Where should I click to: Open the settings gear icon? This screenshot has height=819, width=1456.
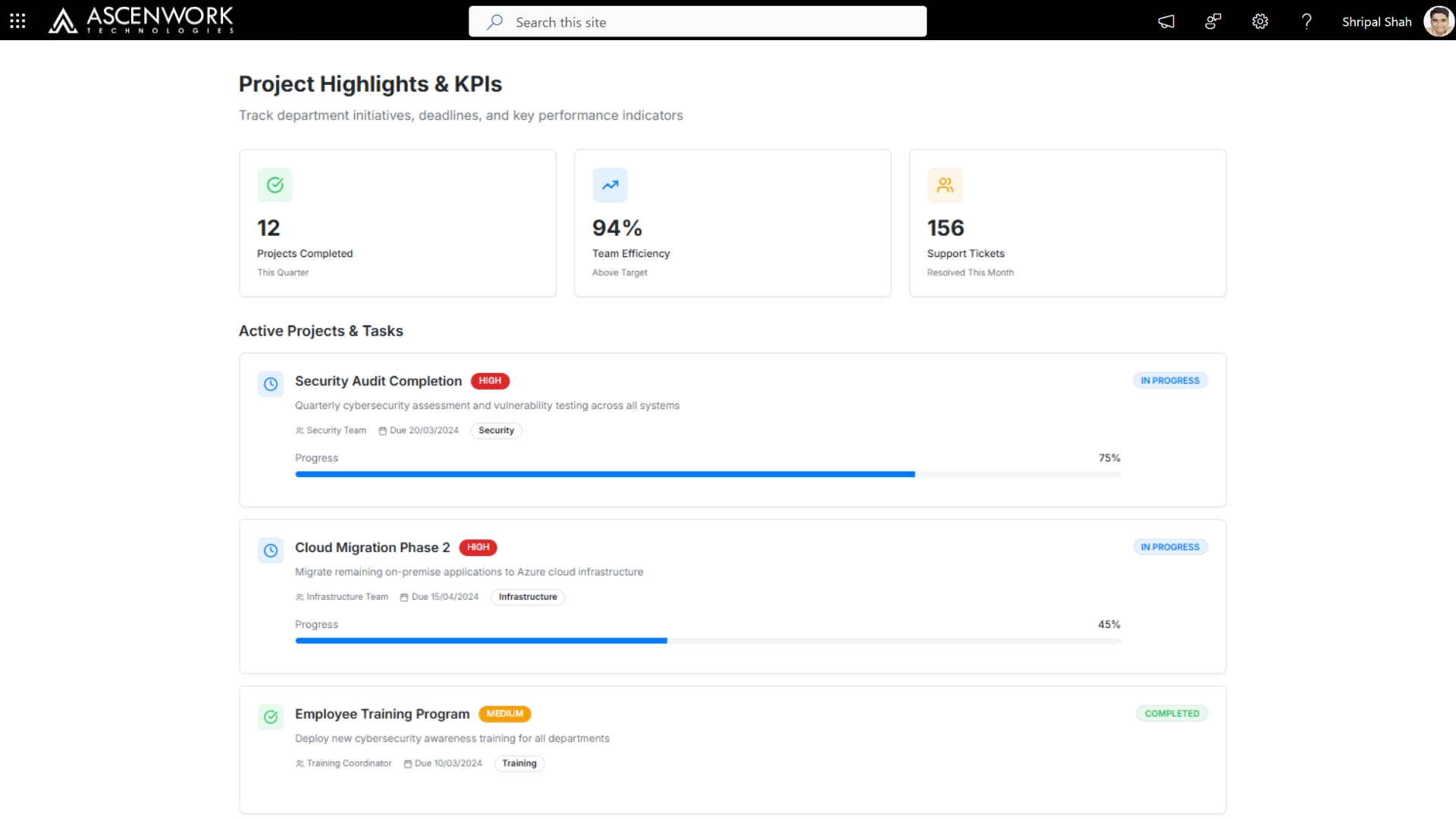(1260, 21)
